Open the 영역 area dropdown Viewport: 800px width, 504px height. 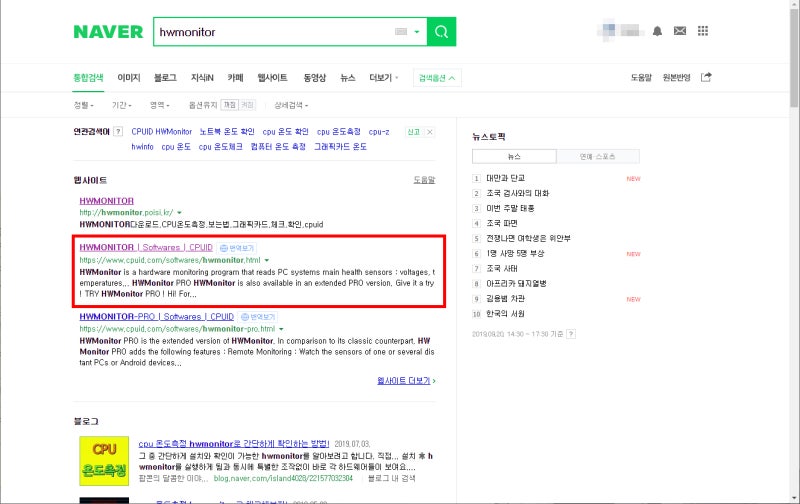point(160,105)
